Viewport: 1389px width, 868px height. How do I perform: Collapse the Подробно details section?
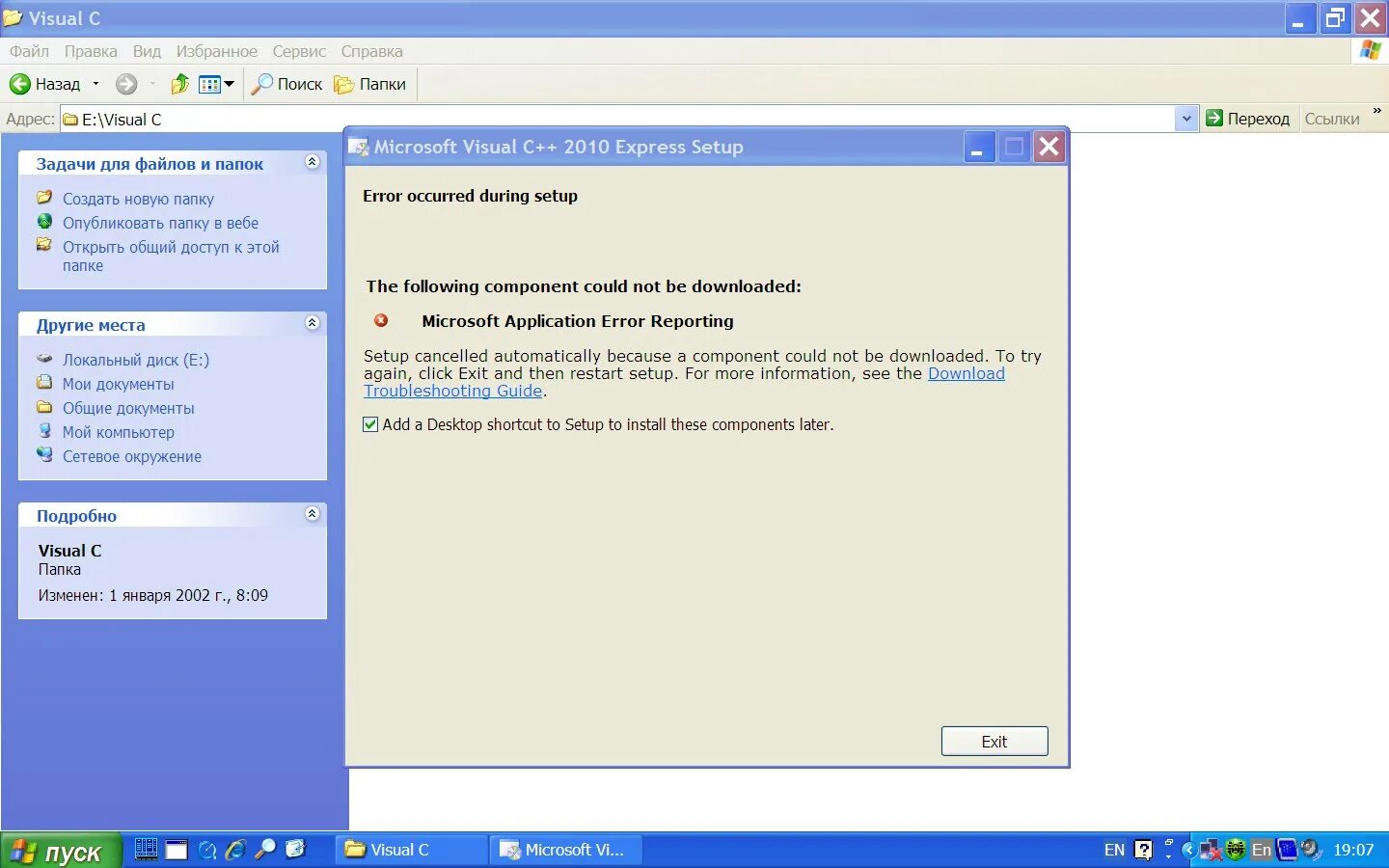312,514
